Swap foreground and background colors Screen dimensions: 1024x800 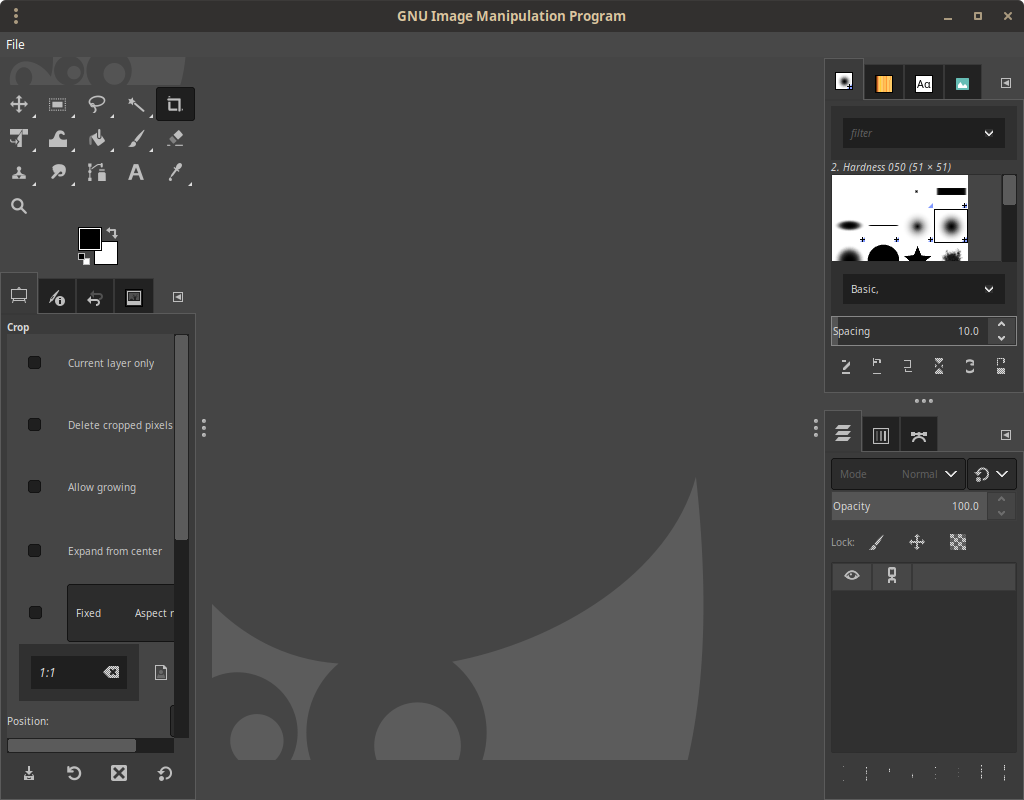112,232
